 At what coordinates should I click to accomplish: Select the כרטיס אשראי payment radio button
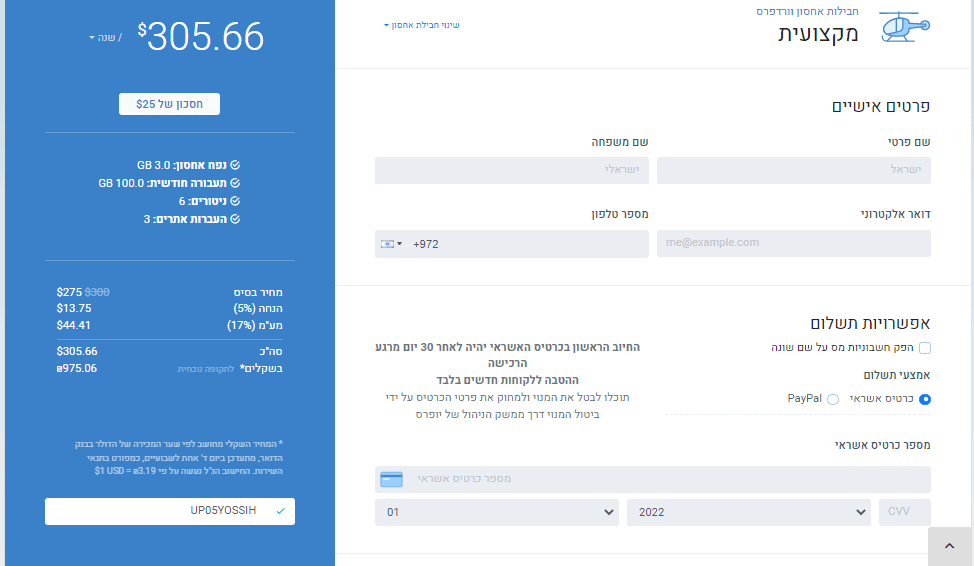925,399
